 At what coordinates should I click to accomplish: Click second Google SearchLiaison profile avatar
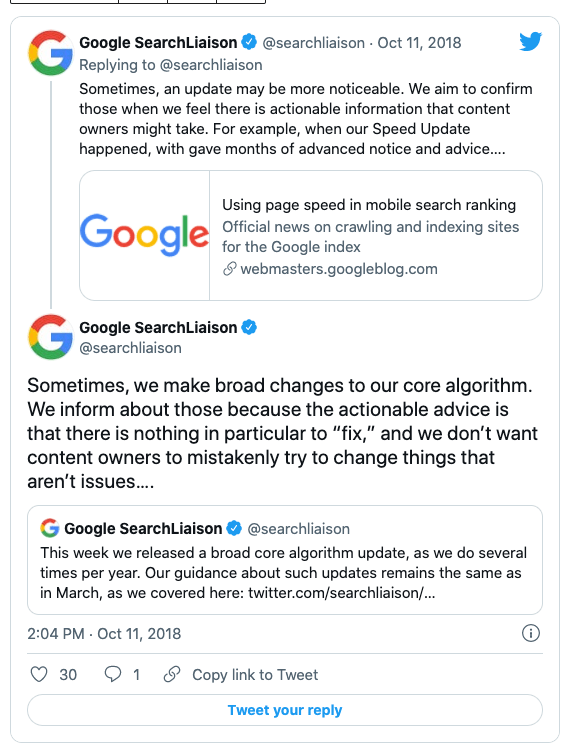50,337
